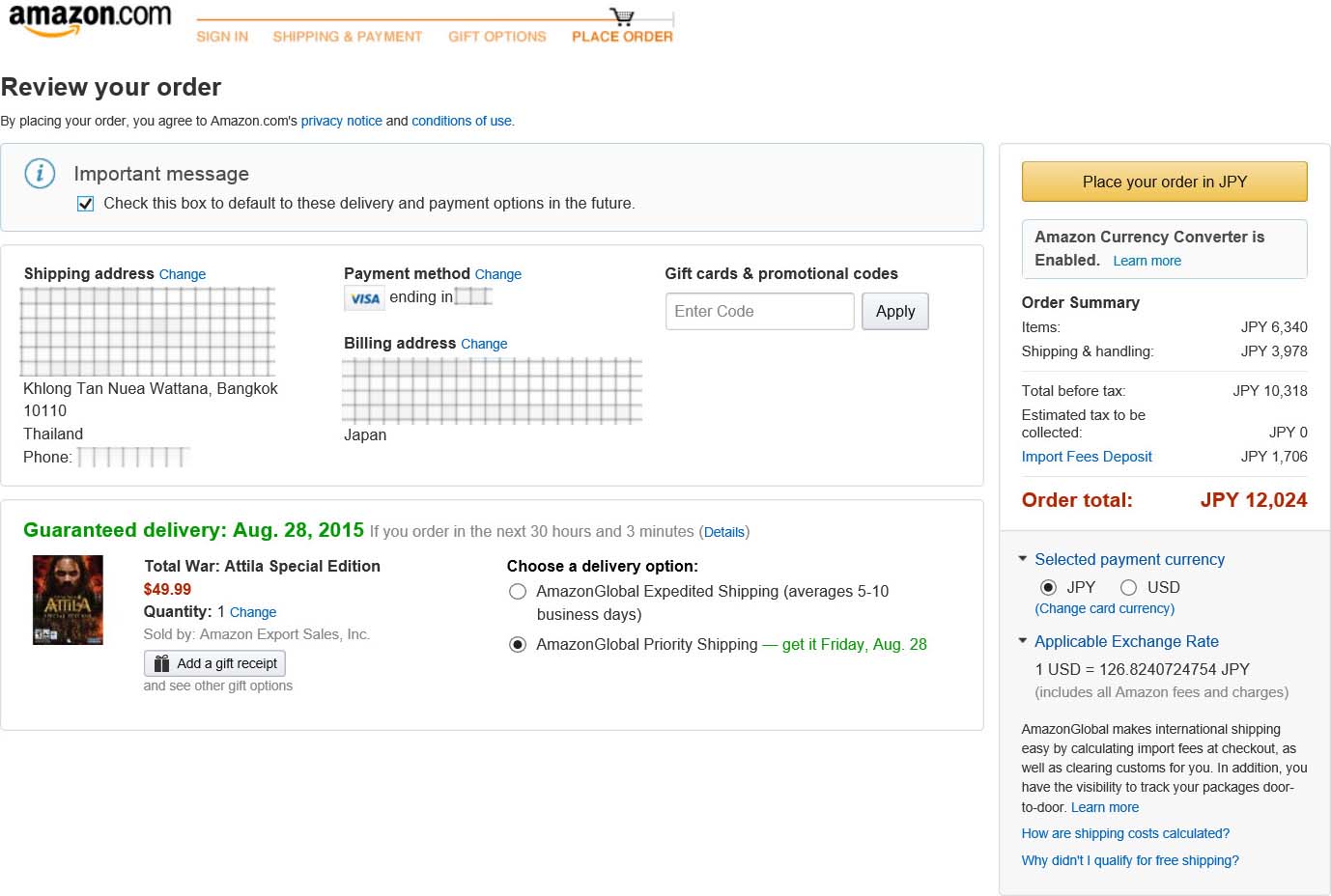The height and width of the screenshot is (896, 1331).
Task: Go to the Place Order step
Action: click(x=622, y=37)
